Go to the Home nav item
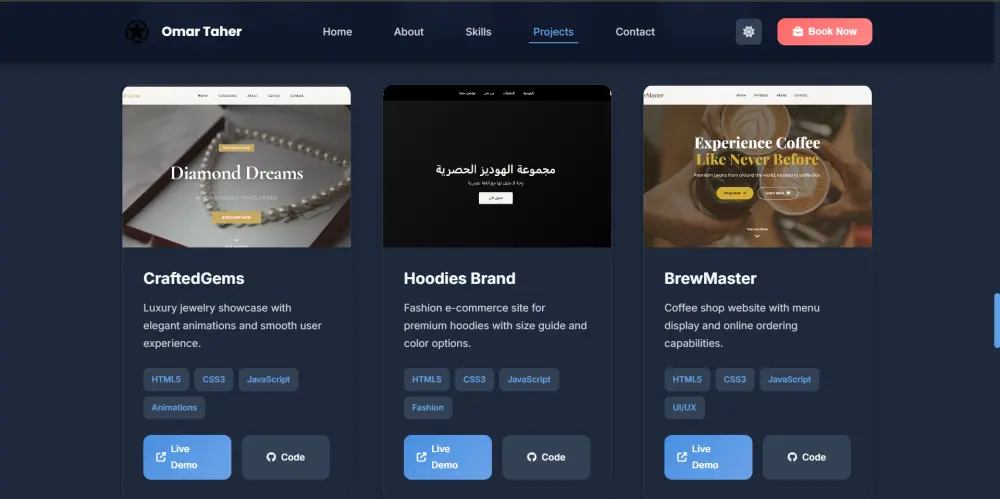This screenshot has width=1000, height=499. click(337, 32)
